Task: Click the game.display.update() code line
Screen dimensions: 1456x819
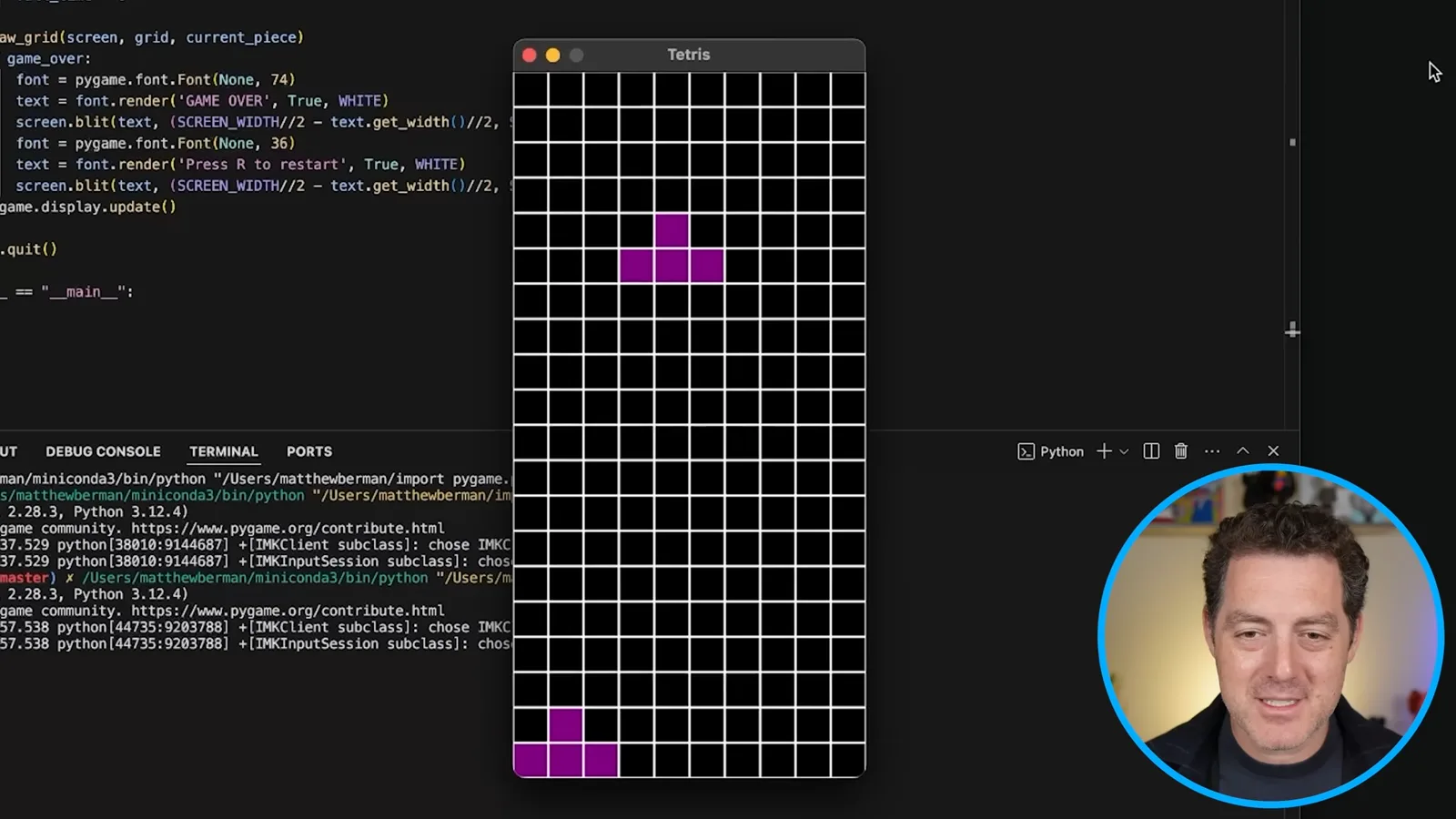Action: [x=88, y=207]
